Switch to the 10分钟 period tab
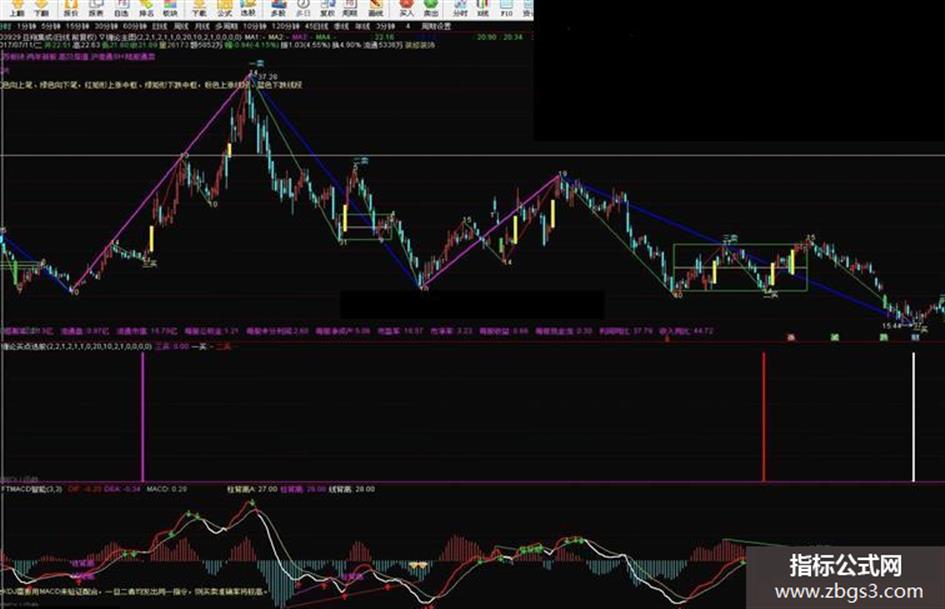 [x=255, y=27]
